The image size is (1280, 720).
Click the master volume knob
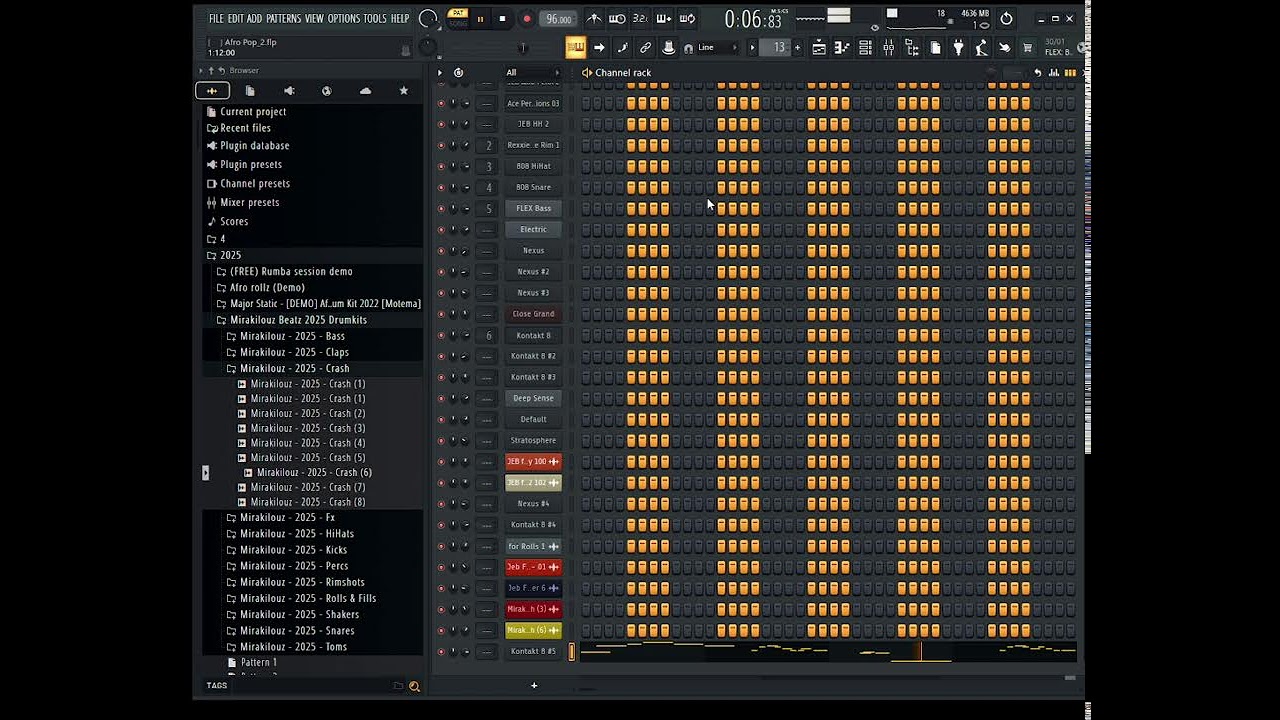(x=428, y=18)
